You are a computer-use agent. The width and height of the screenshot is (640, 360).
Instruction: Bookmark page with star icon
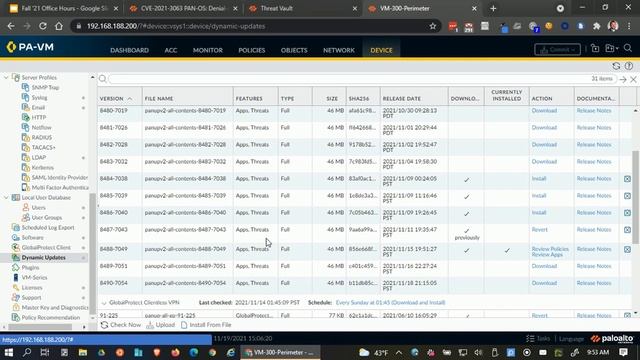[x=433, y=26]
